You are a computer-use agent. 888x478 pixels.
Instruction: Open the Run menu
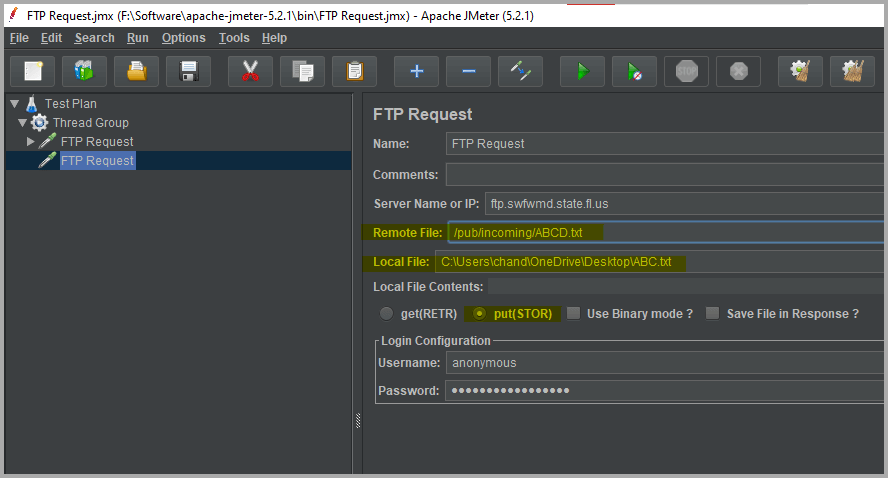coord(137,38)
